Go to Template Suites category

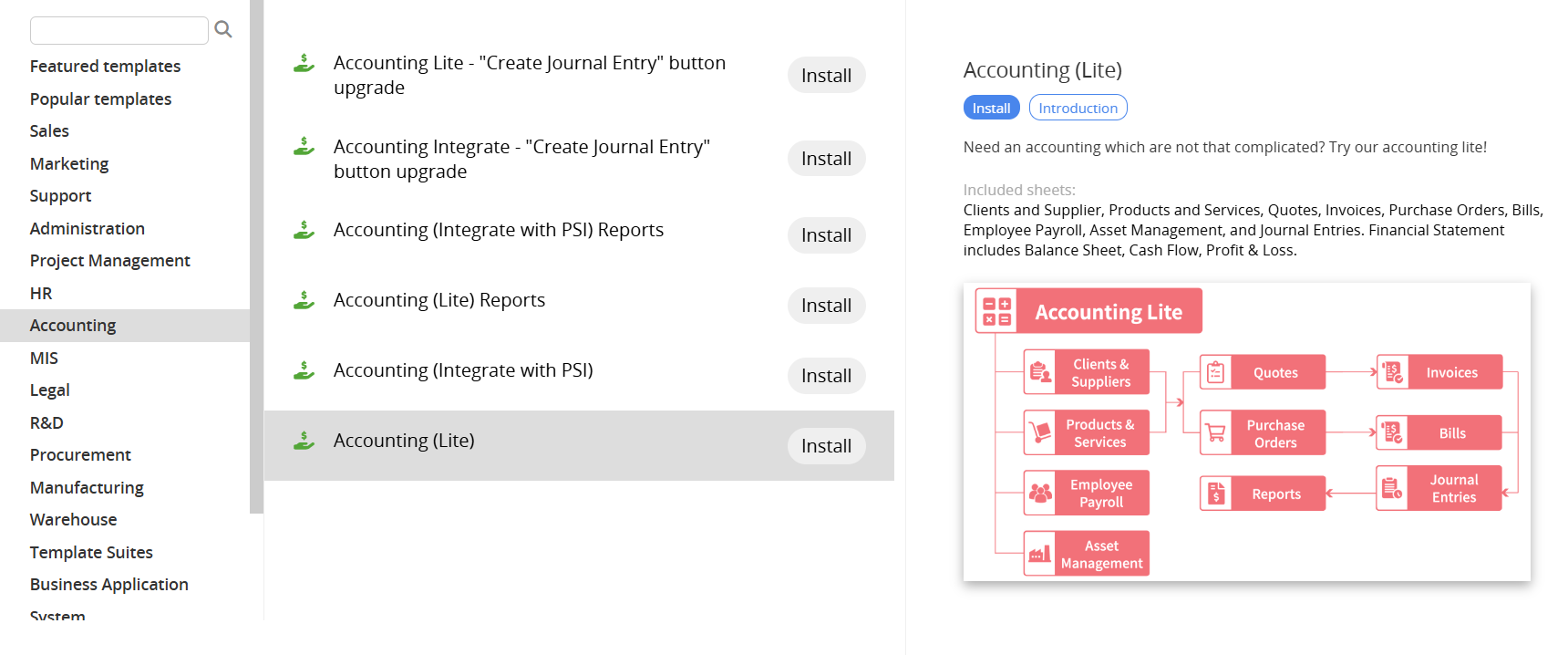pyautogui.click(x=91, y=553)
